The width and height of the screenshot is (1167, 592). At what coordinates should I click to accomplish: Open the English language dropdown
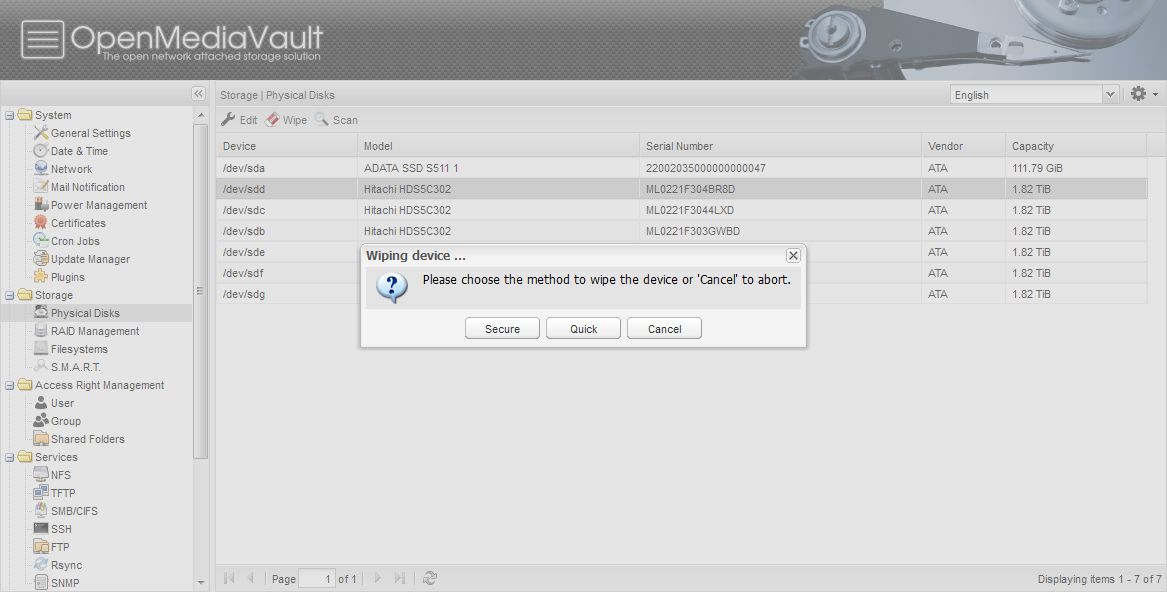coord(1110,95)
